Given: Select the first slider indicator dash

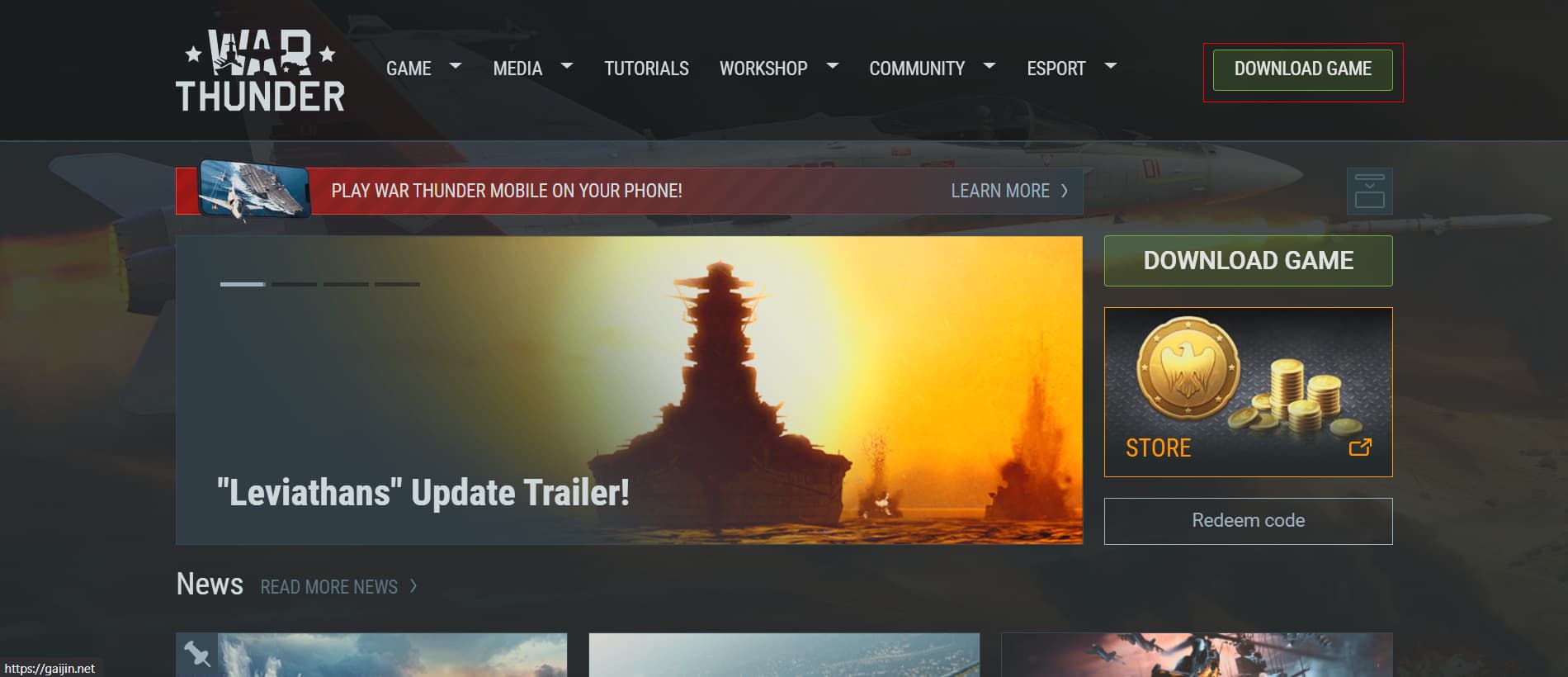Looking at the screenshot, I should pos(243,284).
